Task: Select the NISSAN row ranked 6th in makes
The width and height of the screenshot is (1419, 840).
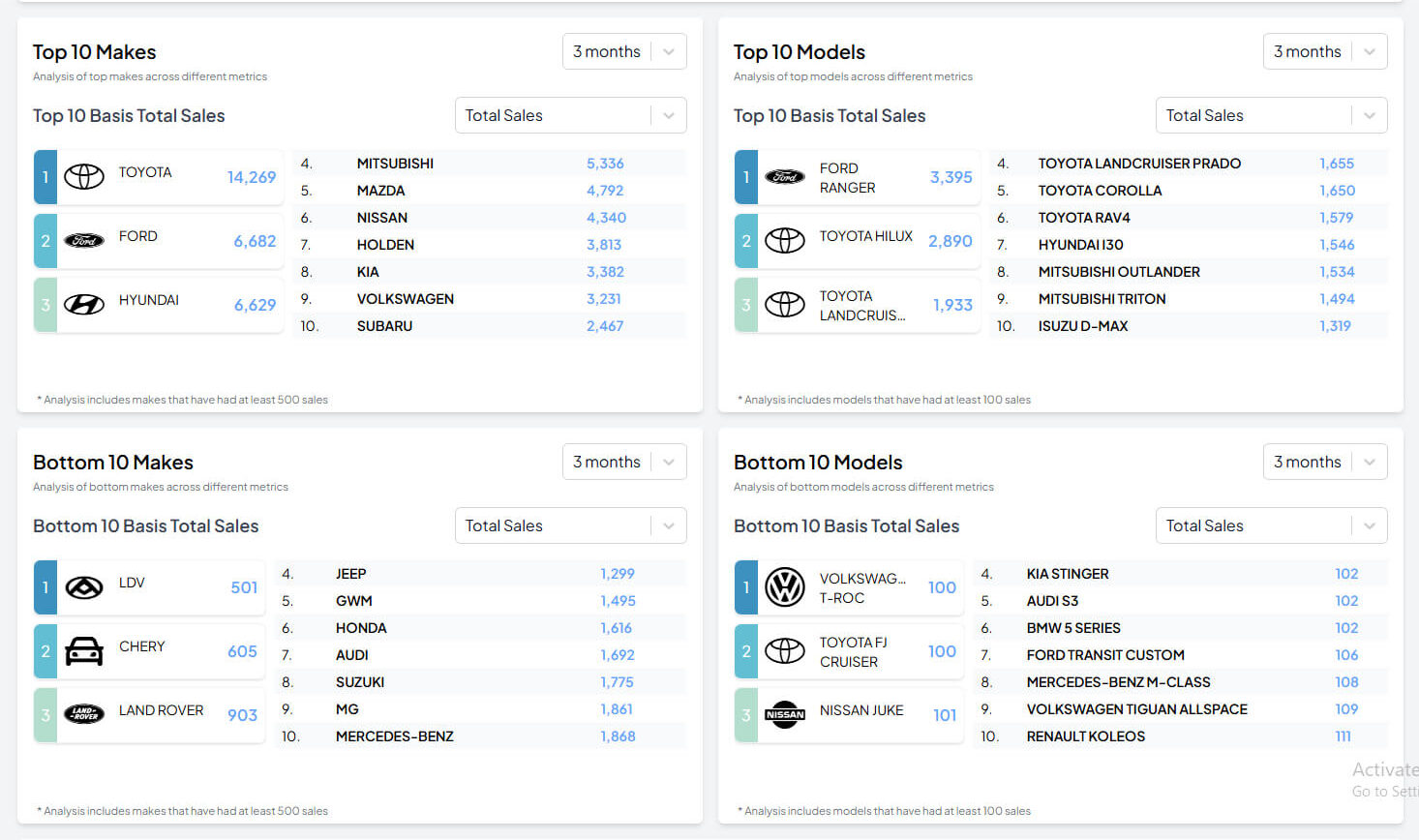Action: [490, 218]
